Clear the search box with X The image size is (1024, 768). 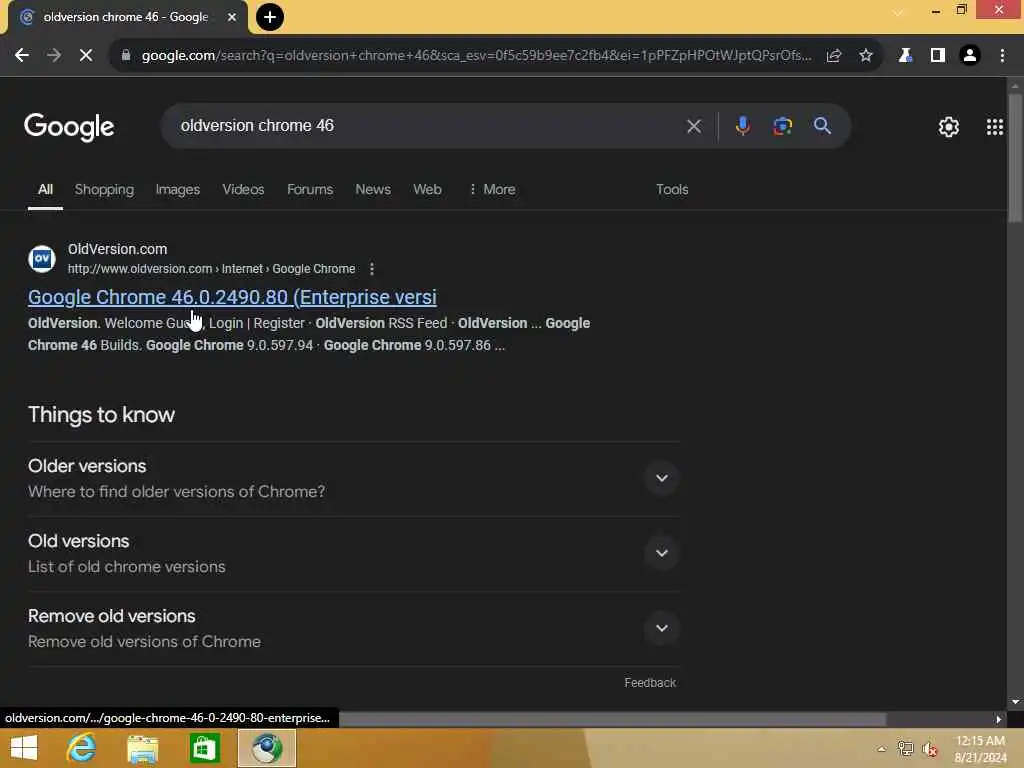coord(694,126)
